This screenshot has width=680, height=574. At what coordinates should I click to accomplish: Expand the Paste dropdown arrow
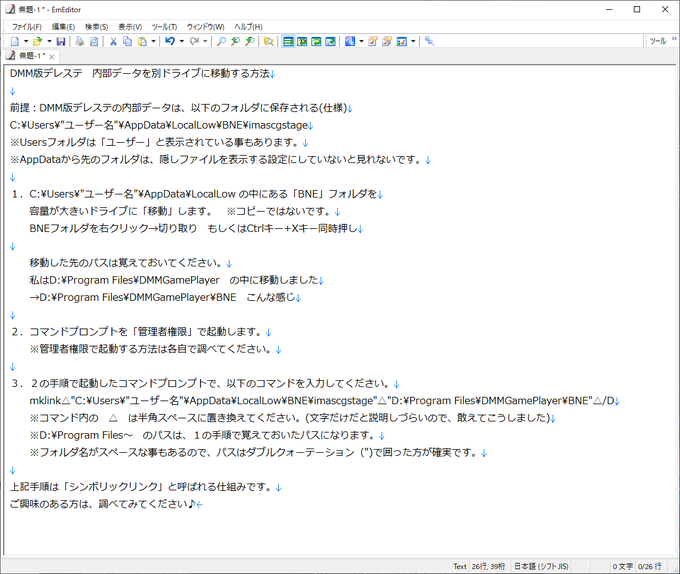[x=153, y=41]
